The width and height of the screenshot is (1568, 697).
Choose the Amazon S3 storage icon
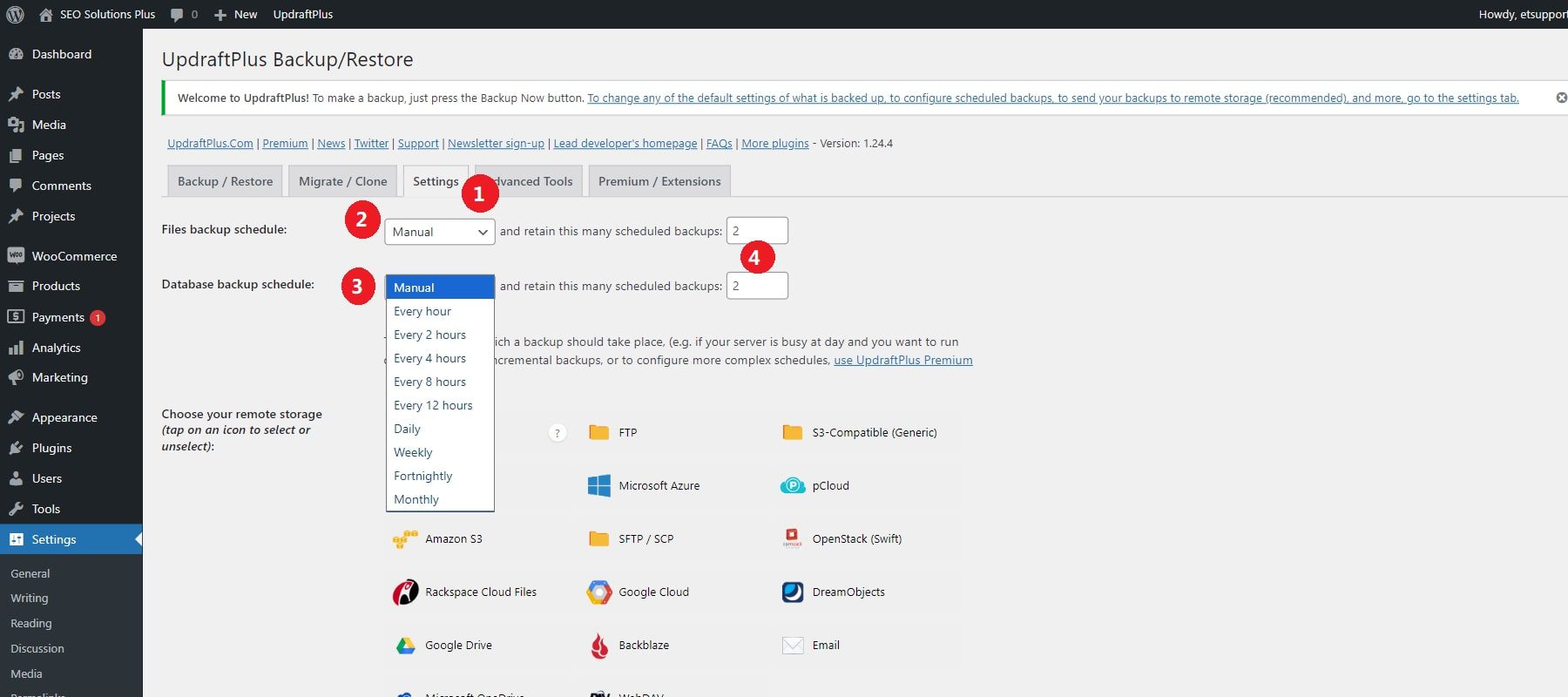tap(405, 539)
